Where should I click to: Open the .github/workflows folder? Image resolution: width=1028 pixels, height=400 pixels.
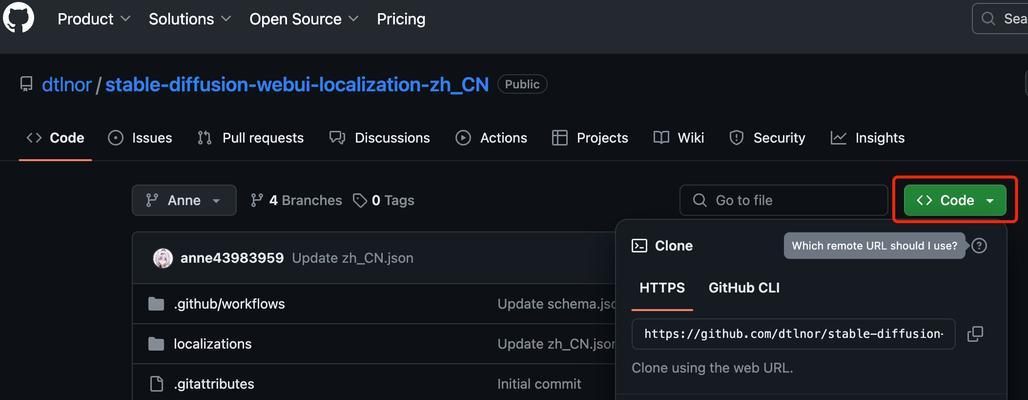coord(229,304)
